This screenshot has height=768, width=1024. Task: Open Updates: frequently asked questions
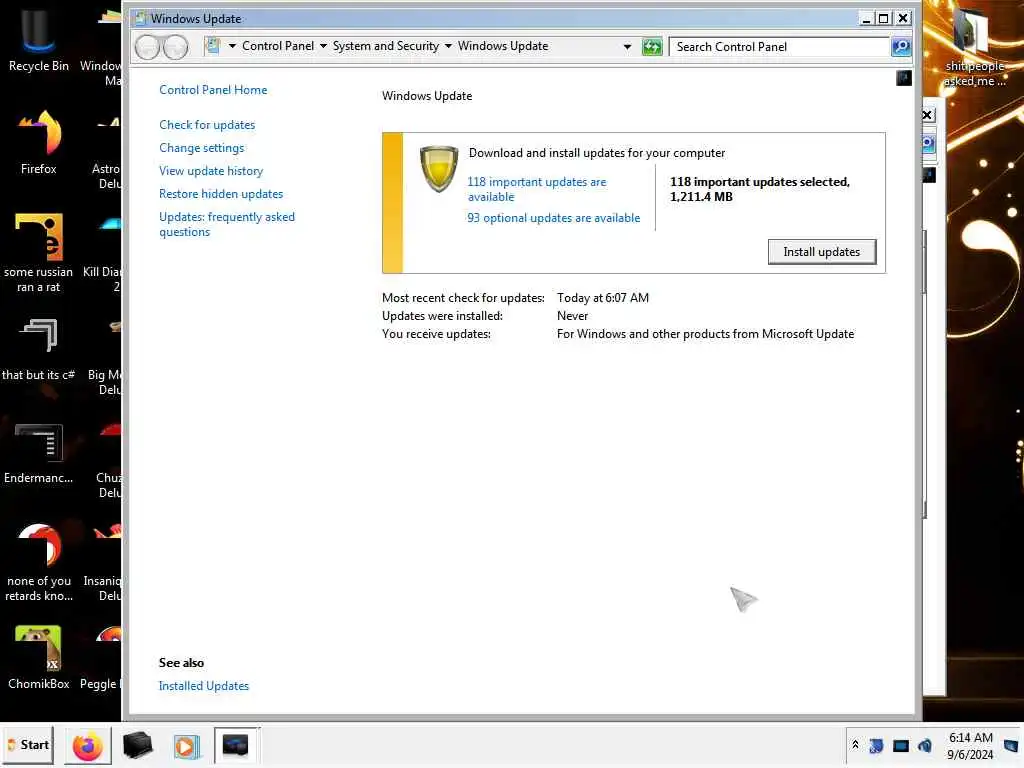[227, 224]
